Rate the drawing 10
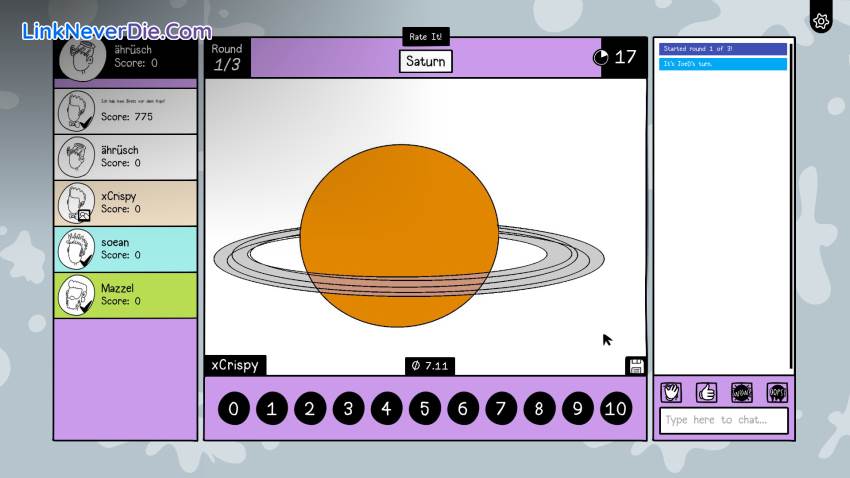850x478 pixels. 616,408
